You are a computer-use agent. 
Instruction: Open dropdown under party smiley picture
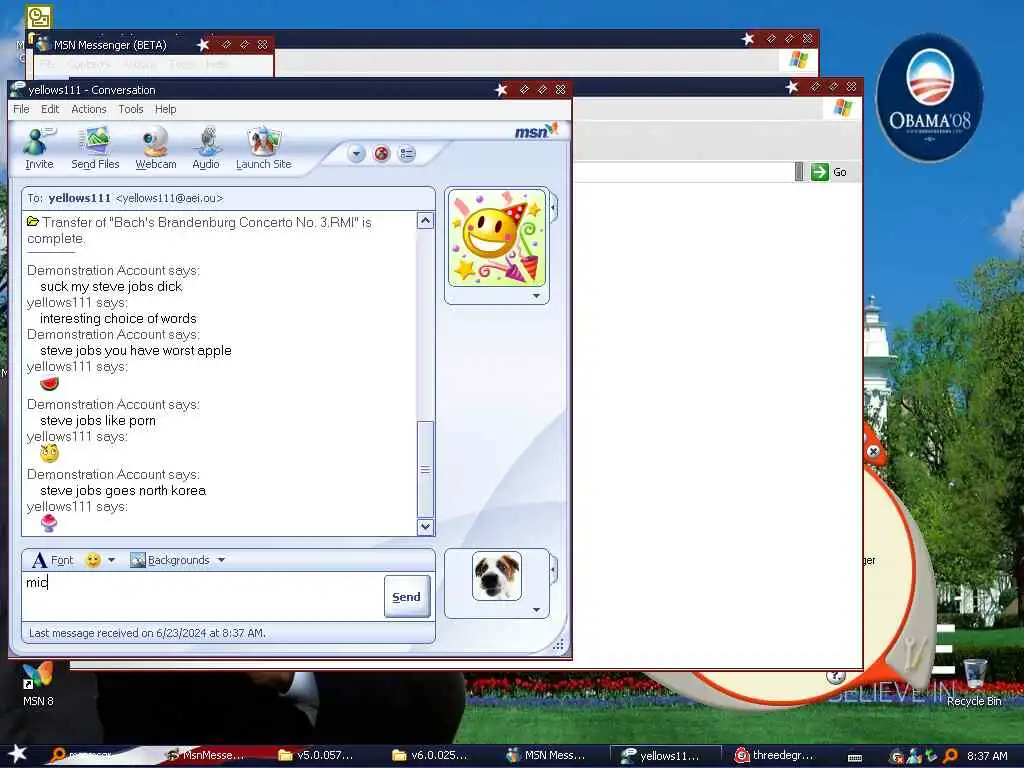coord(536,296)
